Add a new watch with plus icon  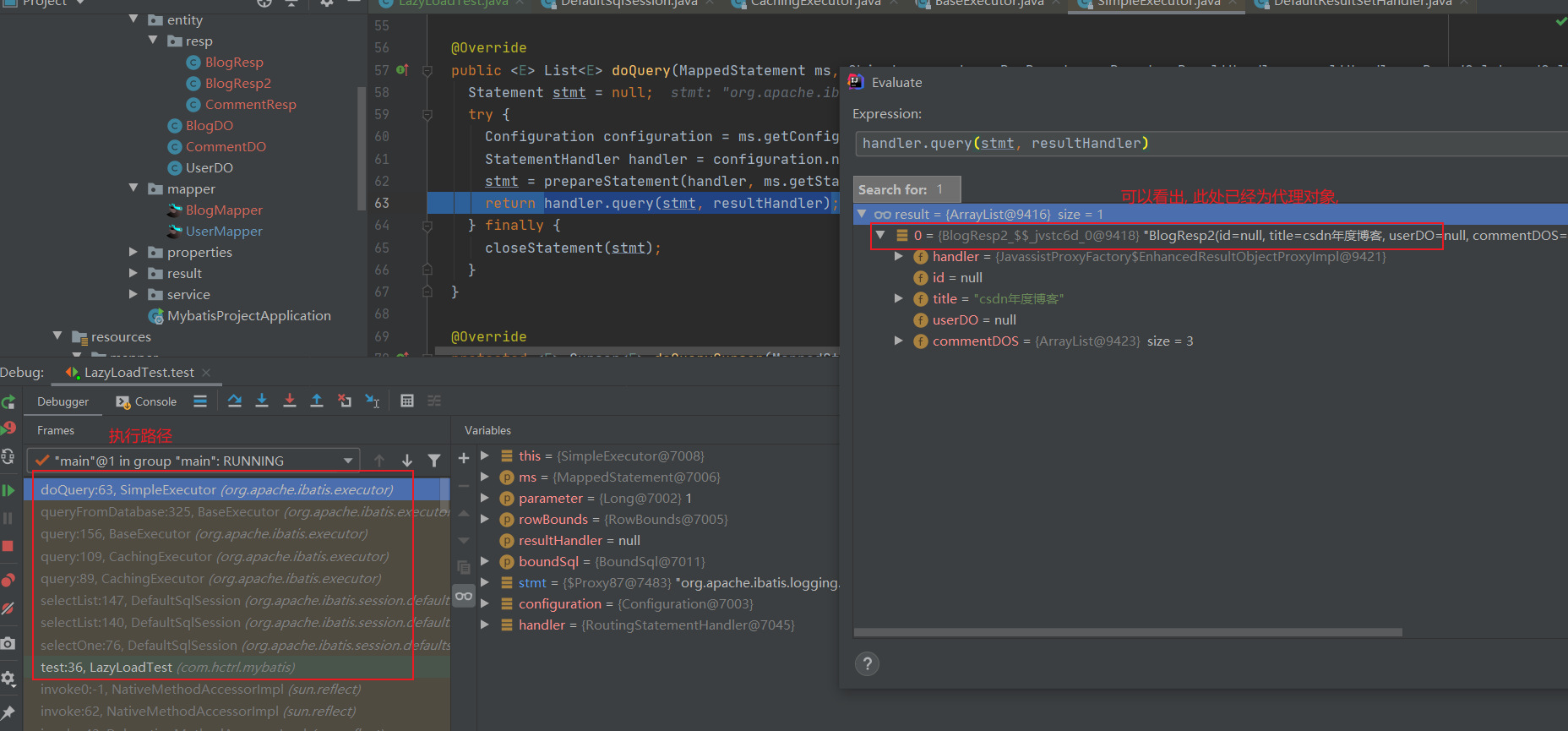pos(464,458)
